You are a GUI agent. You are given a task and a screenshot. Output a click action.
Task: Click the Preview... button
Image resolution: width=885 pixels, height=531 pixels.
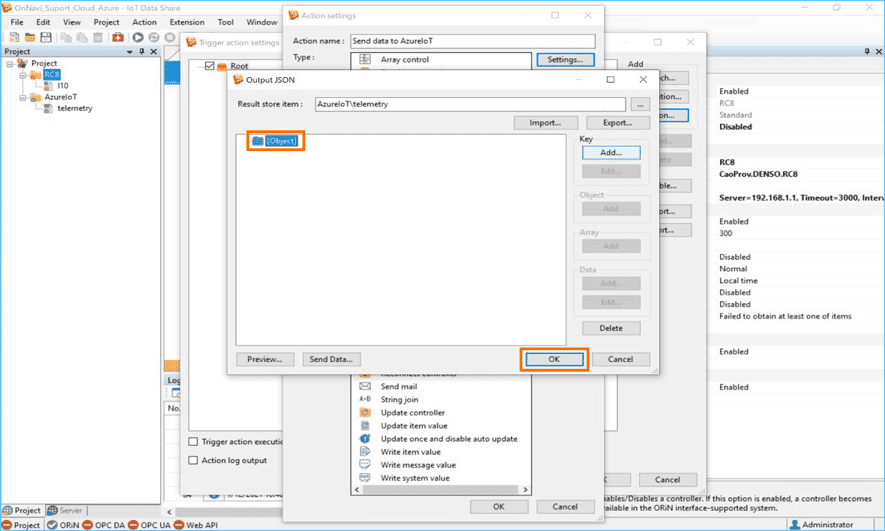[265, 359]
